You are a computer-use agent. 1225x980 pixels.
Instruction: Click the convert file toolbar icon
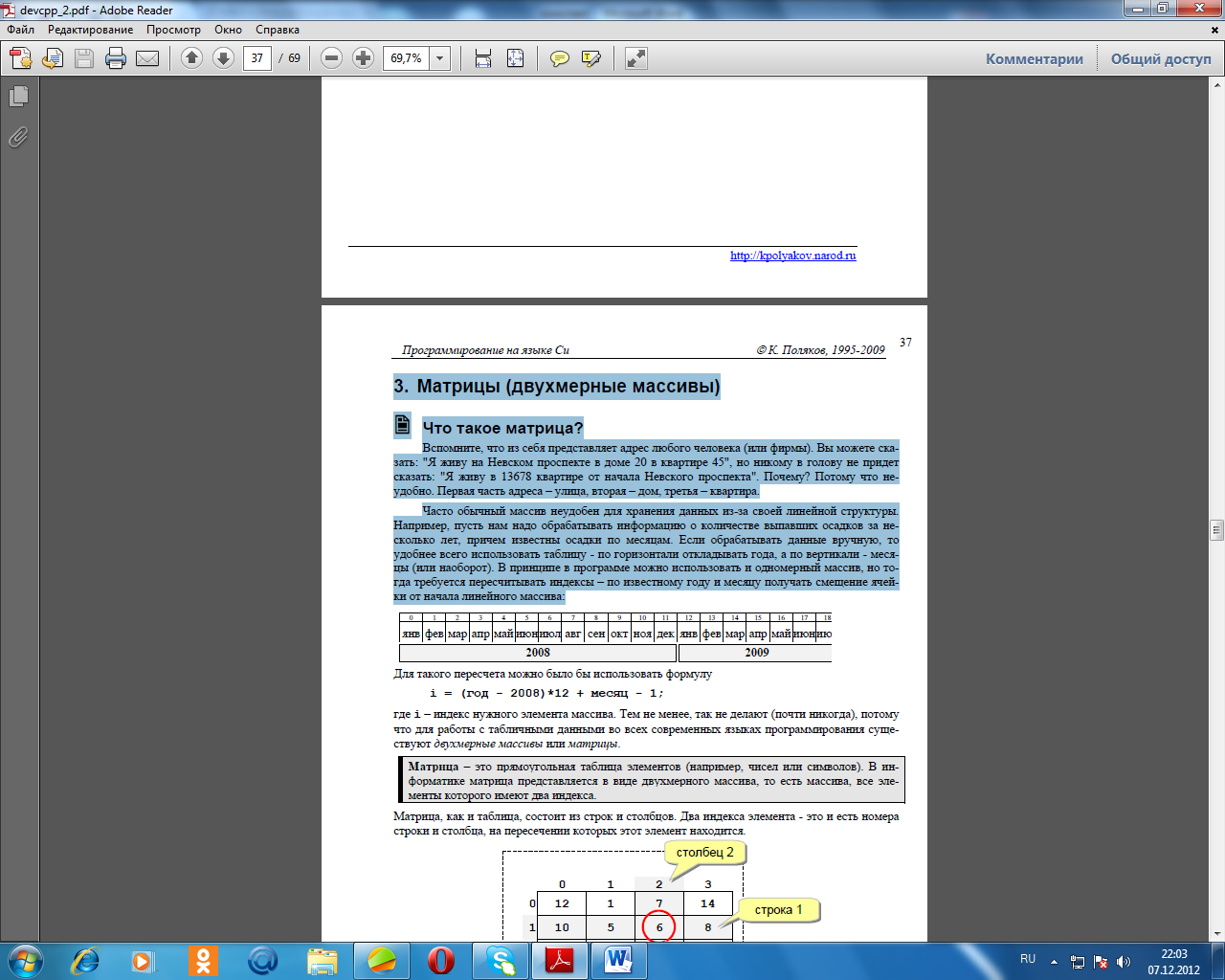(x=53, y=59)
